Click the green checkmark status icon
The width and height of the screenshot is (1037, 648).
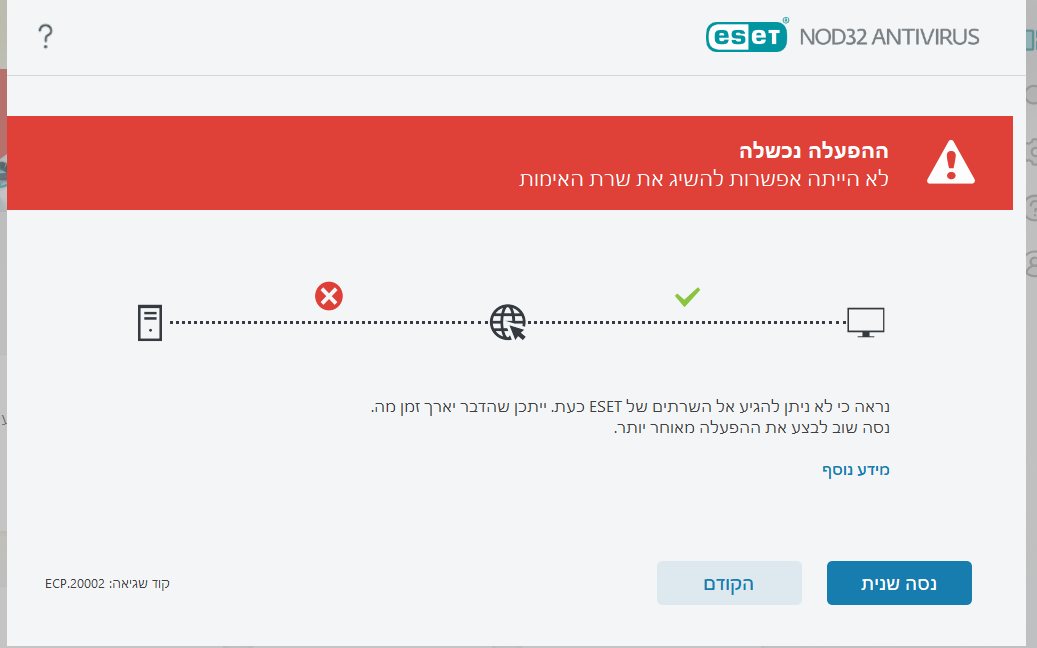click(687, 296)
